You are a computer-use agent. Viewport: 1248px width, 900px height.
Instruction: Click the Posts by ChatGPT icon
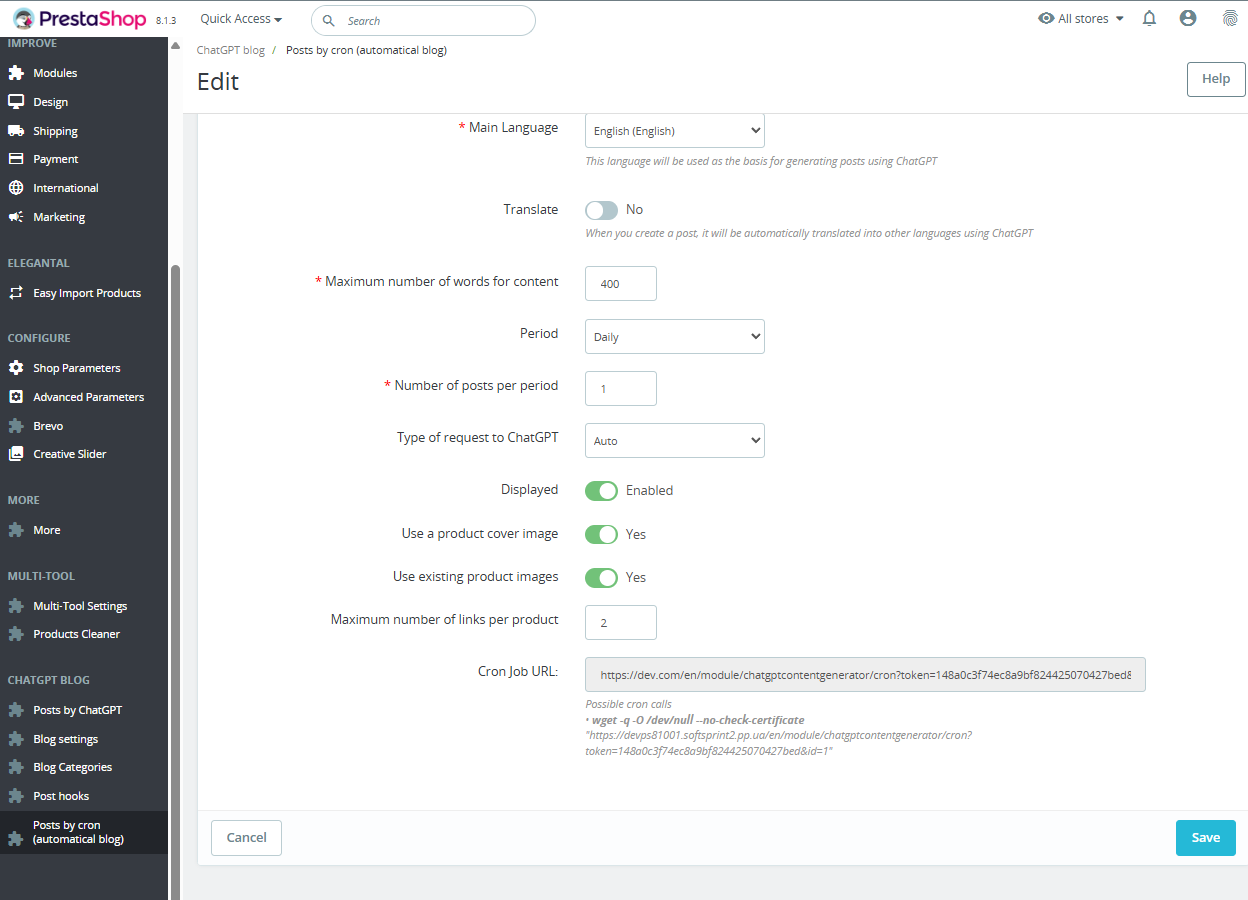point(16,710)
